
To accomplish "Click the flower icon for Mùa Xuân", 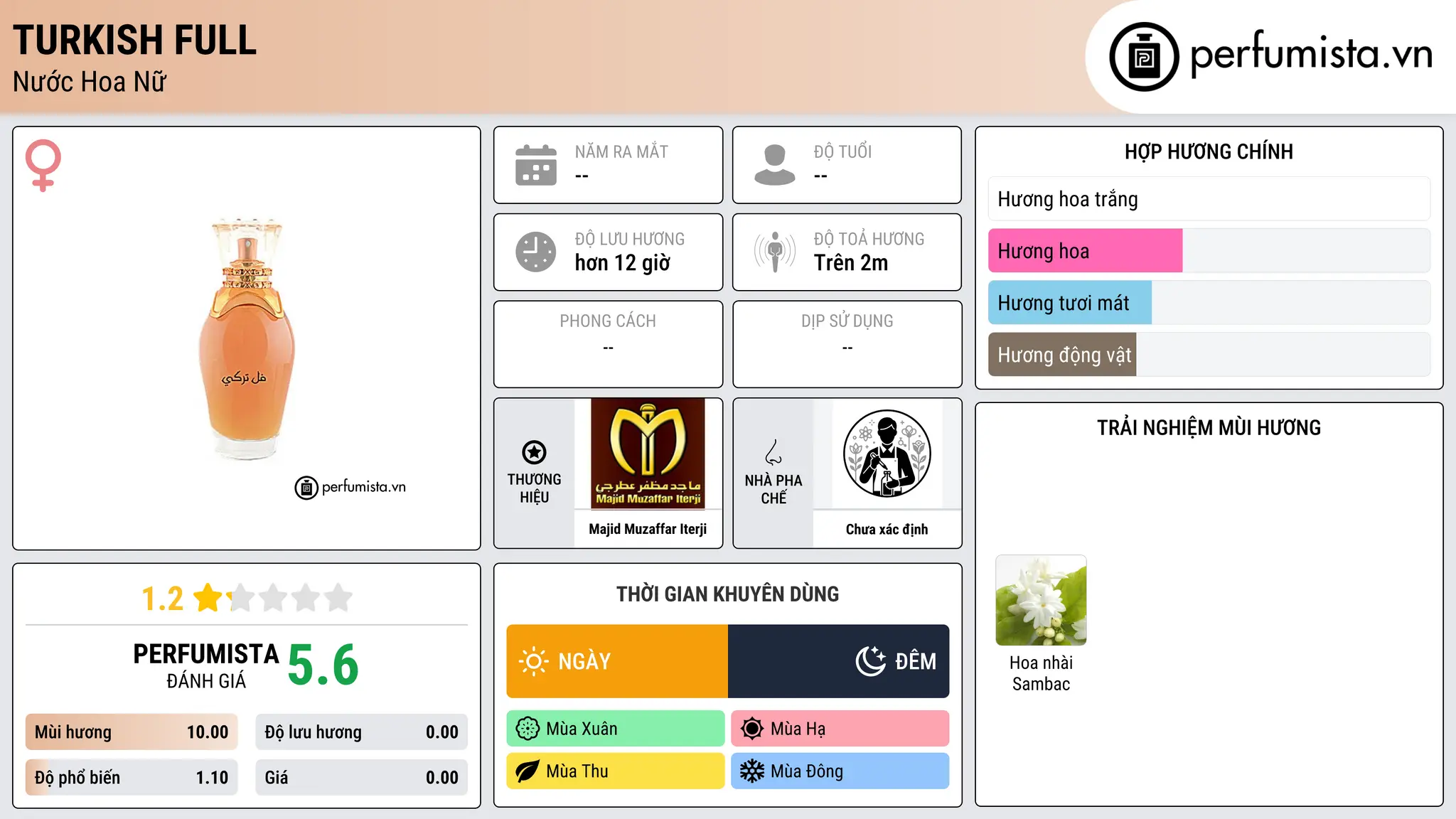I will pos(528,729).
